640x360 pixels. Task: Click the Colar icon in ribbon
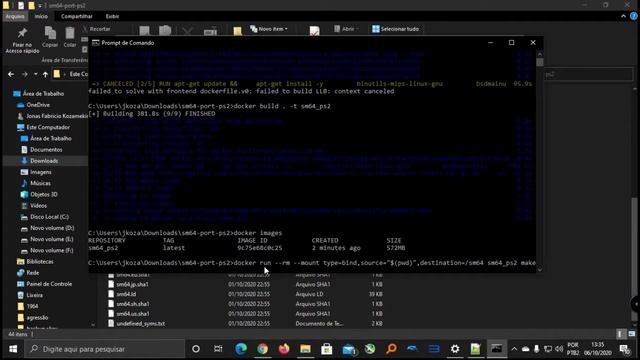(x=70, y=33)
